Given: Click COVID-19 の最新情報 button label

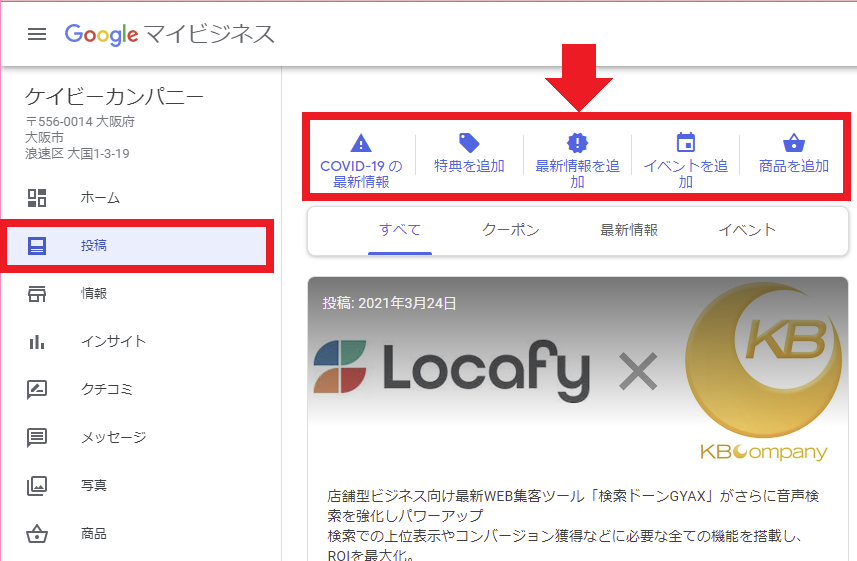Looking at the screenshot, I should pos(361,174).
